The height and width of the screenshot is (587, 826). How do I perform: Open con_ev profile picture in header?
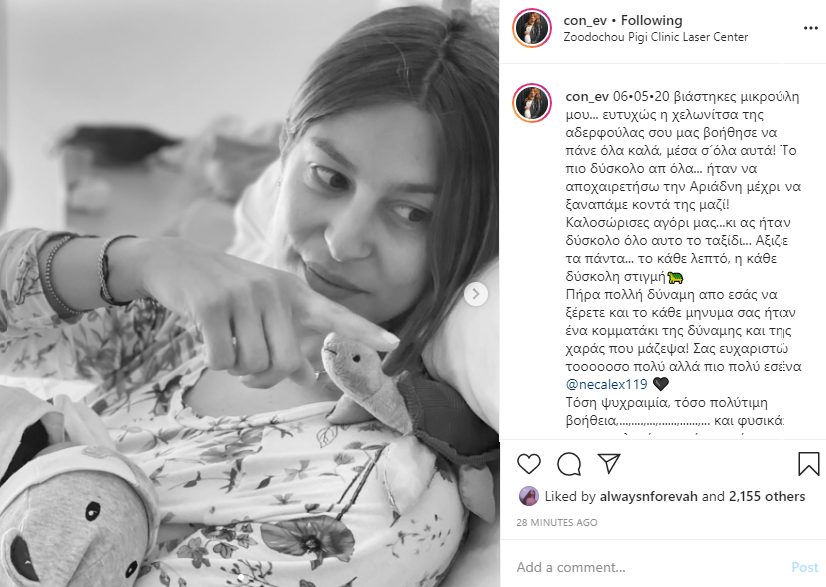[532, 28]
